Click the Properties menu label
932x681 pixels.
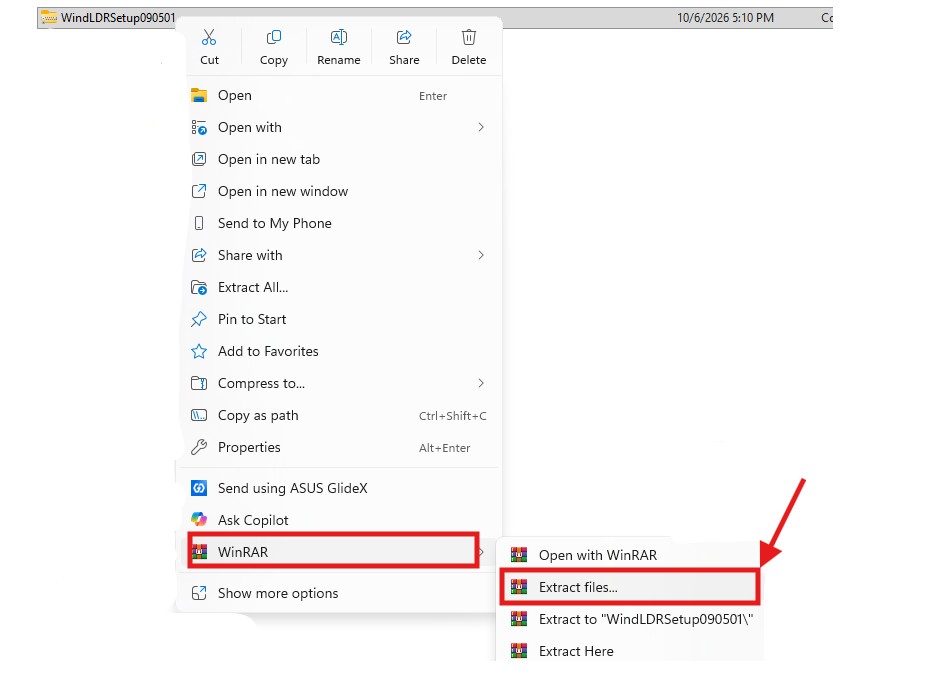(x=249, y=447)
